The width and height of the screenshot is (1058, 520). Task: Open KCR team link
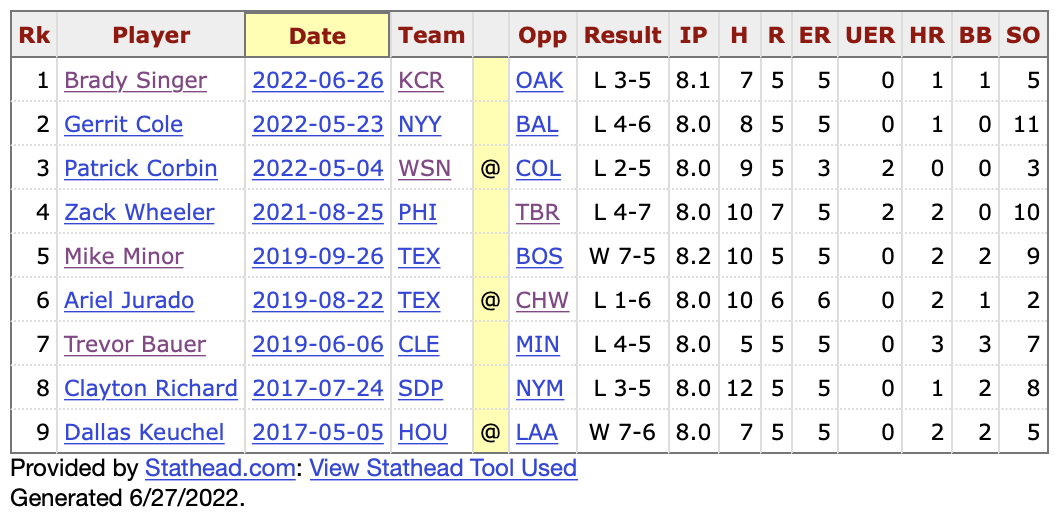421,81
